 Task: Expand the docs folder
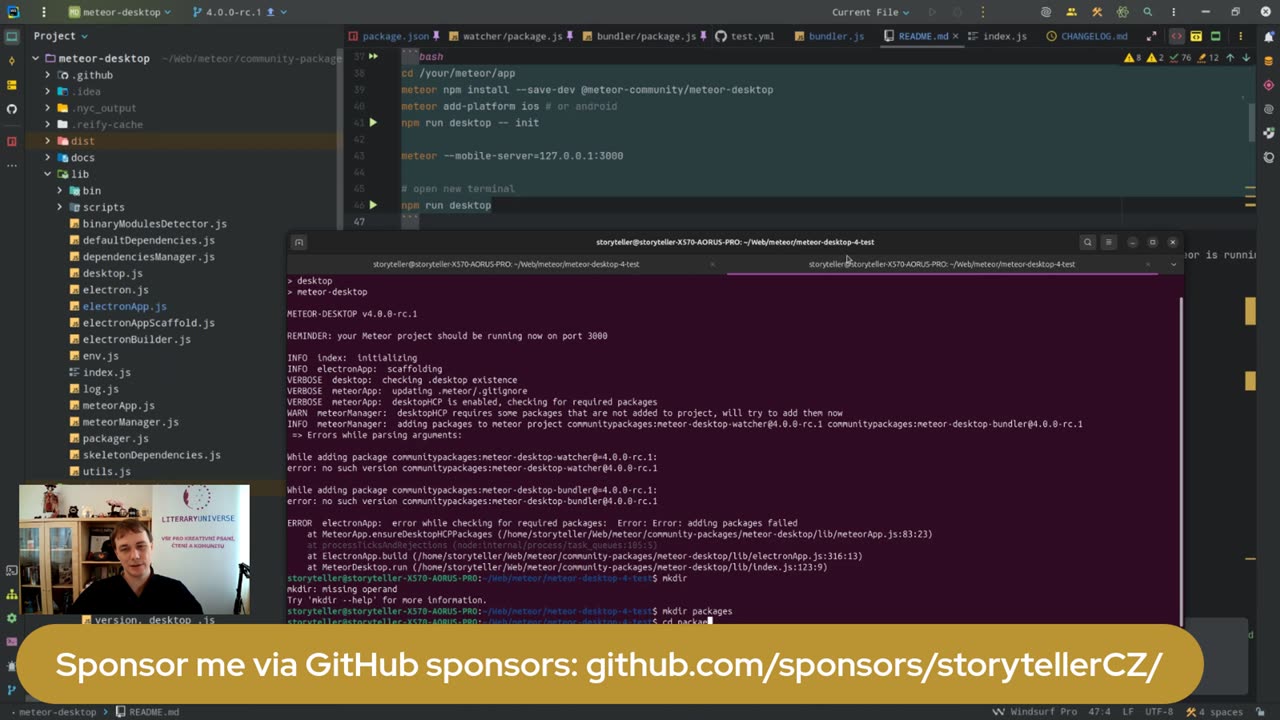tap(47, 157)
